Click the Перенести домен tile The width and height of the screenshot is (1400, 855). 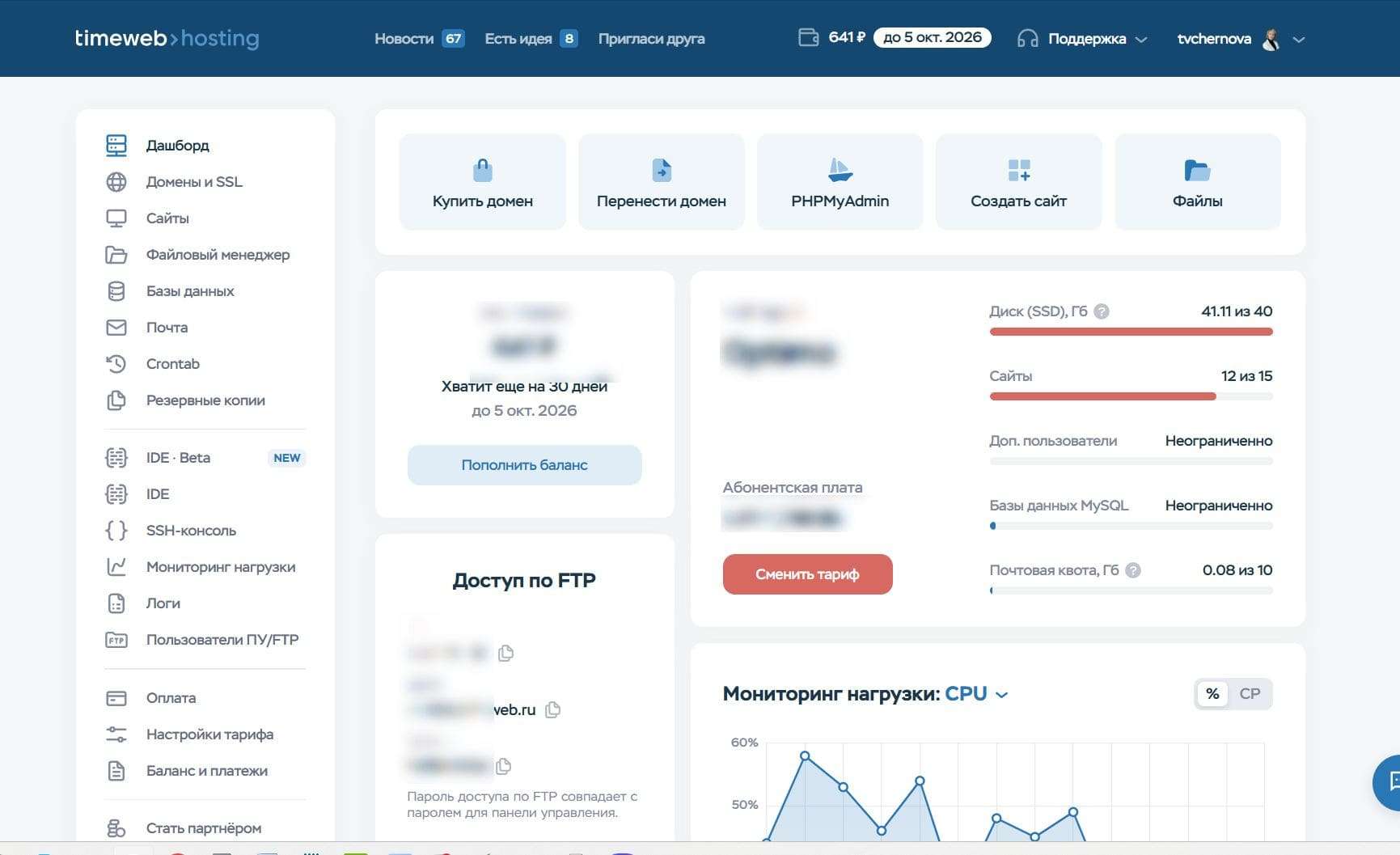point(661,182)
